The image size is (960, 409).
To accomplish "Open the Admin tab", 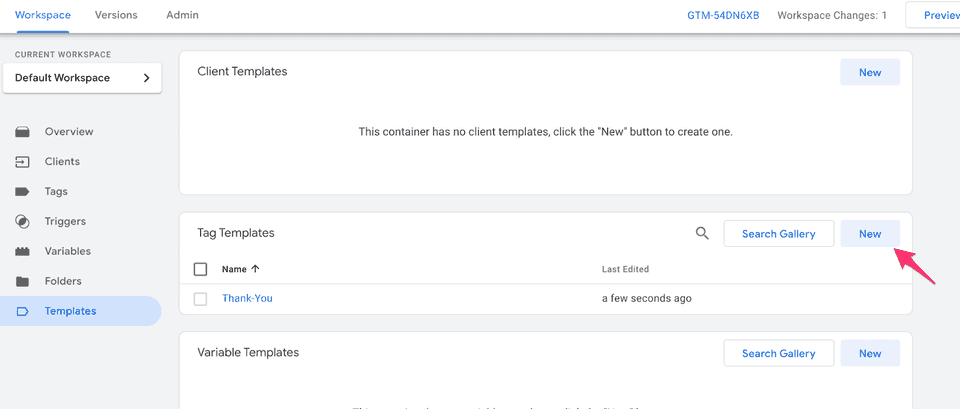I will pos(182,15).
